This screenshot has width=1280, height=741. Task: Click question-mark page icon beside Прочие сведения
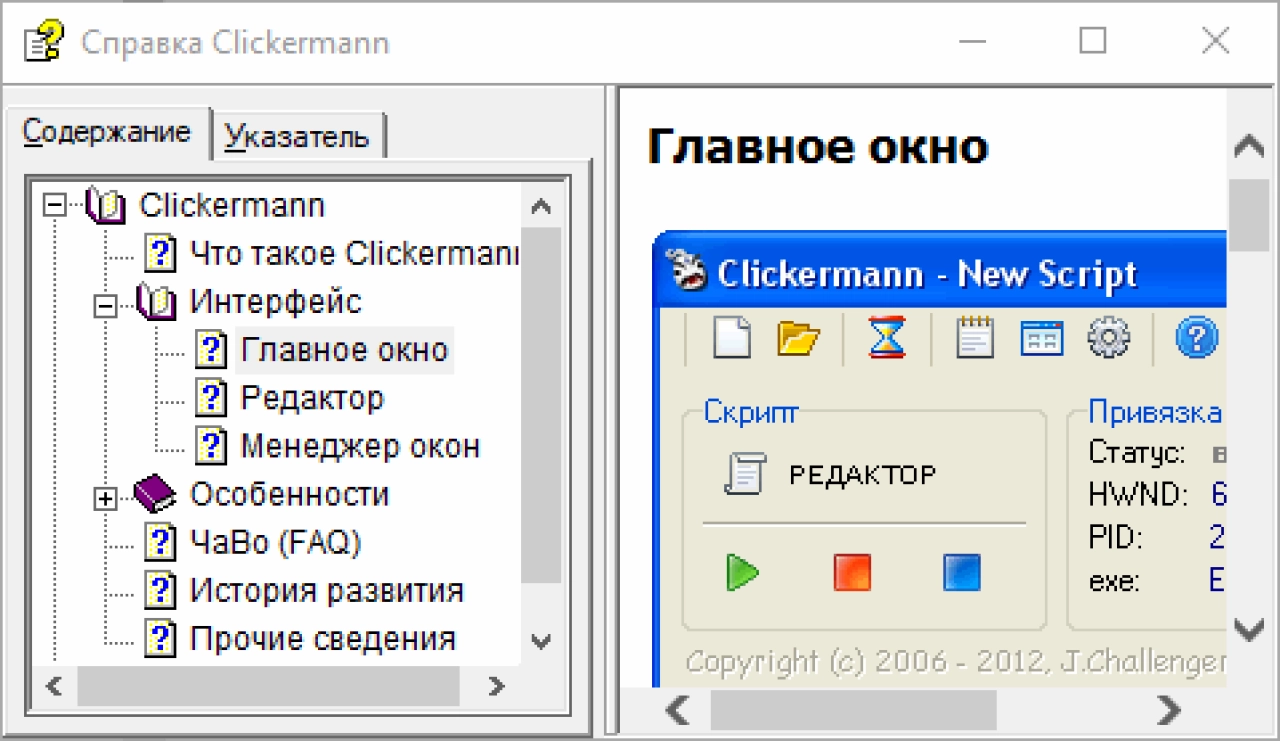click(160, 638)
